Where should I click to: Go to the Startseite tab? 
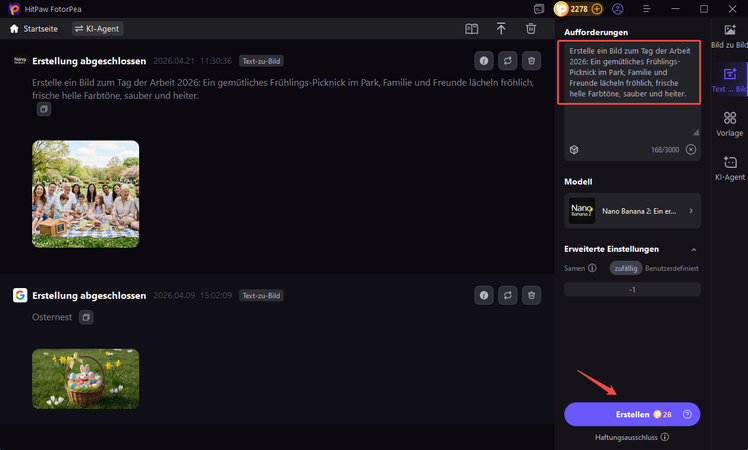[x=34, y=28]
